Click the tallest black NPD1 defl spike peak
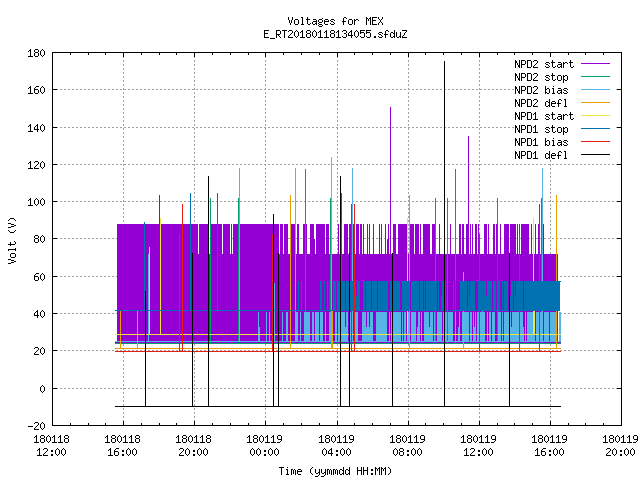This screenshot has height=480, width=640. 444,62
